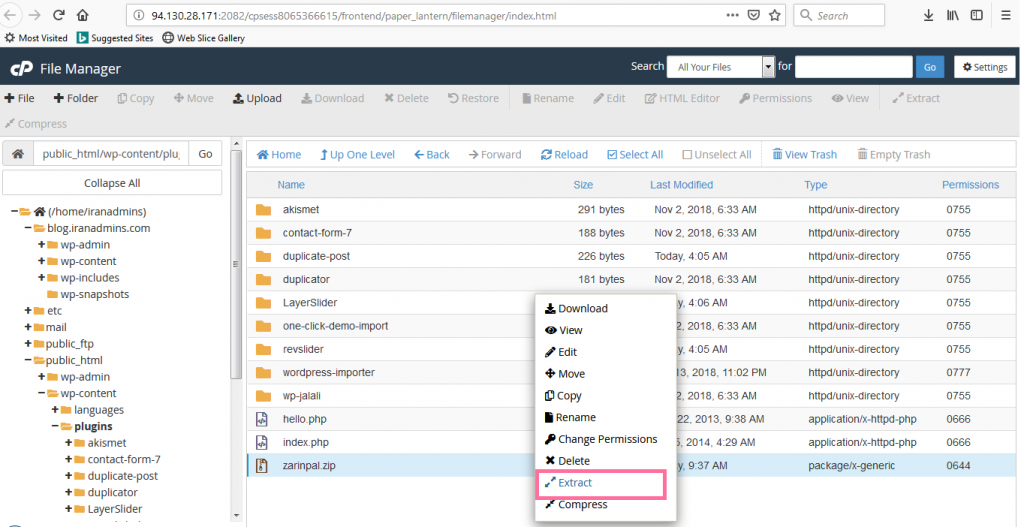
Task: Collapse blog.iranadmins.com tree node
Action: tap(28, 228)
